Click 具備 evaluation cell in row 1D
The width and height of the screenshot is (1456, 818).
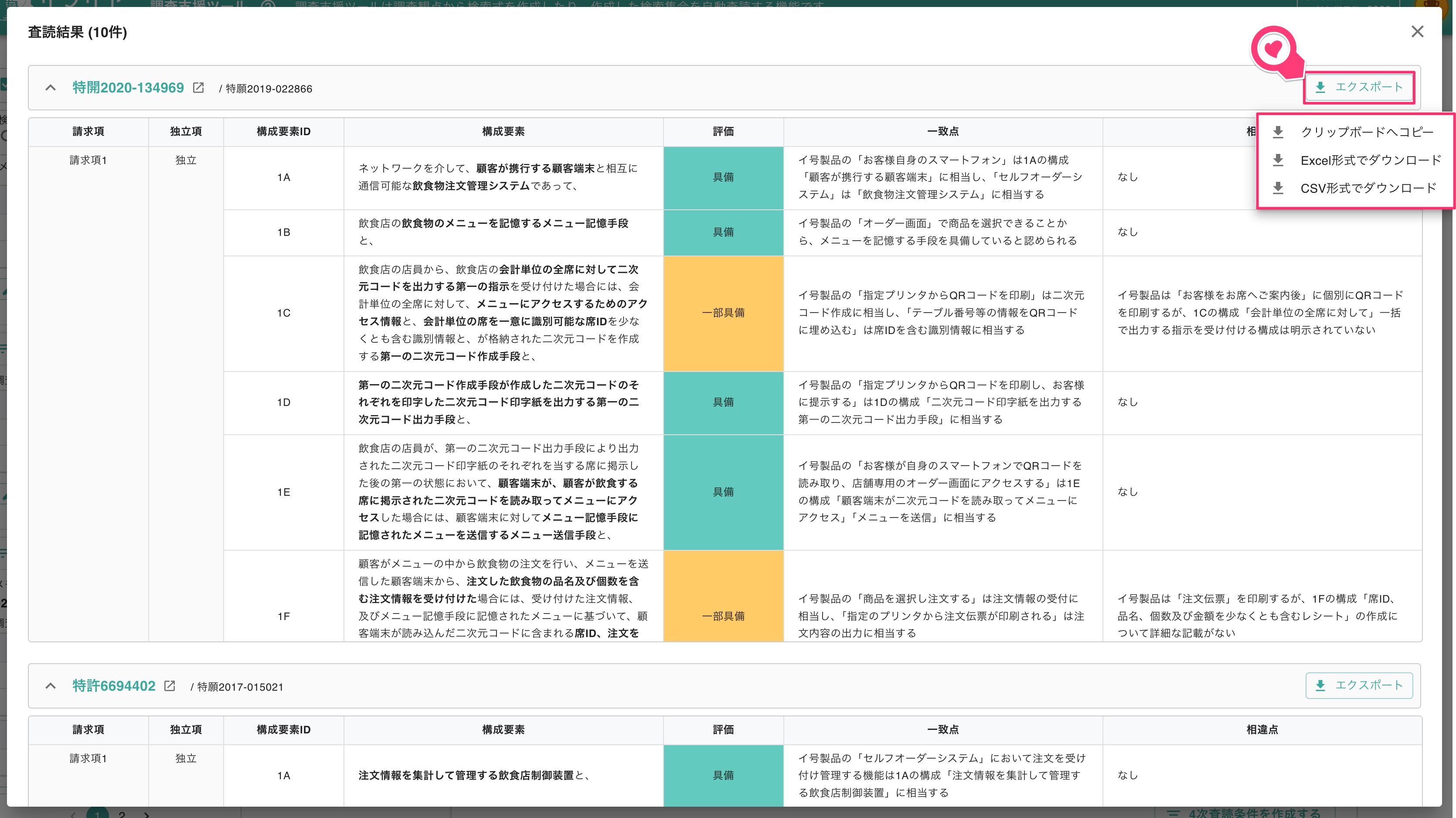point(724,402)
